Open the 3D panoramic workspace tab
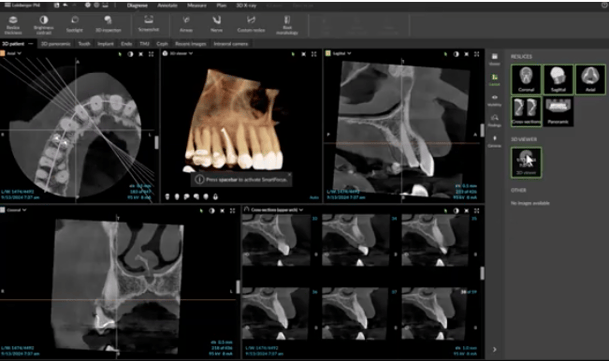The height and width of the screenshot is (361, 609). [56, 44]
